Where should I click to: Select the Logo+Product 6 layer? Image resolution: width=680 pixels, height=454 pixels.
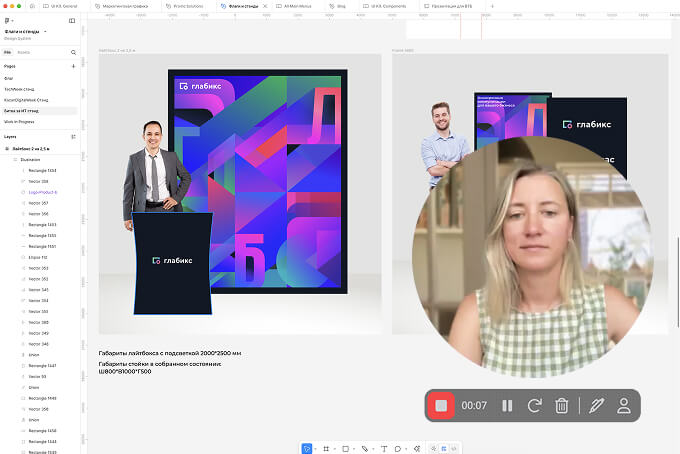click(42, 192)
